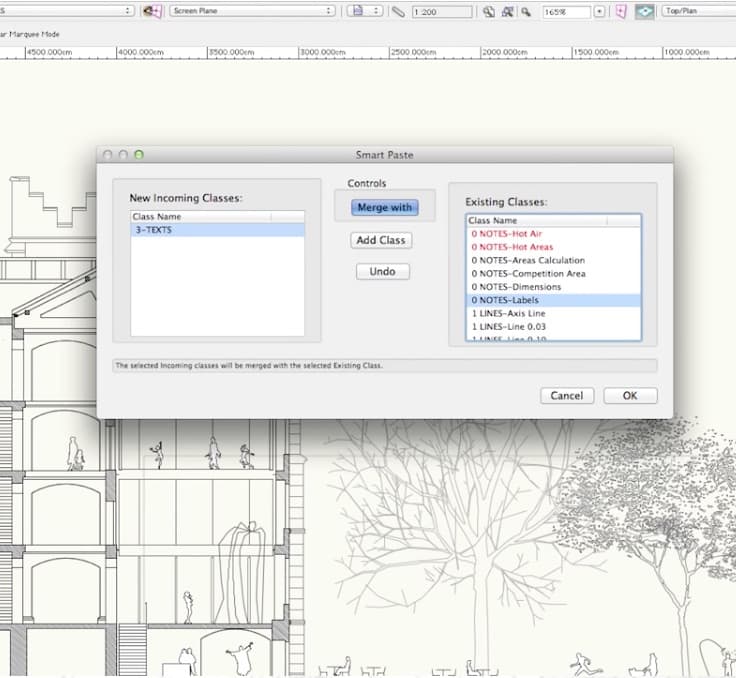
Task: Click the 1:200 layer scale field
Action: (x=442, y=12)
